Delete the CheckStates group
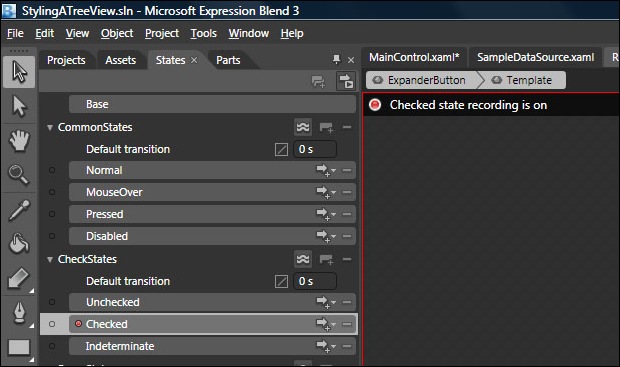The height and width of the screenshot is (367, 620). coord(347,259)
